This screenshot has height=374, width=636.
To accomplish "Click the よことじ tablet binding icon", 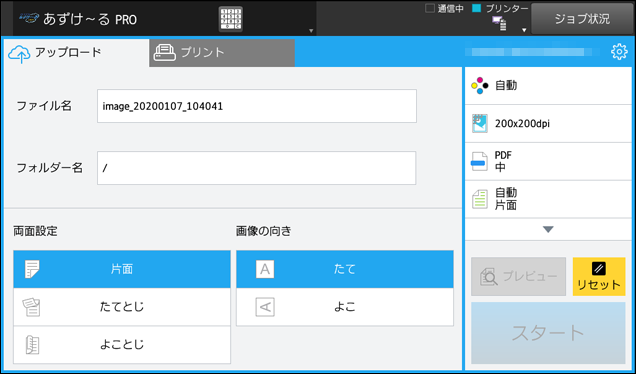I will 32,345.
